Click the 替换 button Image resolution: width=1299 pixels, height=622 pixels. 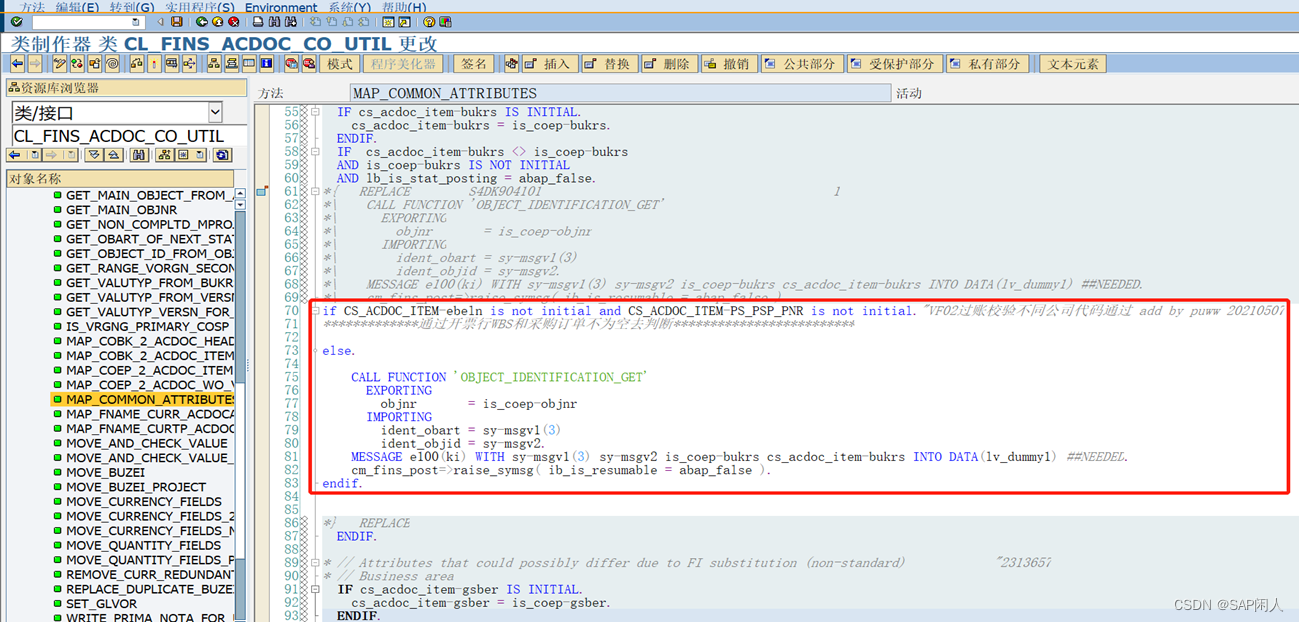tap(610, 64)
